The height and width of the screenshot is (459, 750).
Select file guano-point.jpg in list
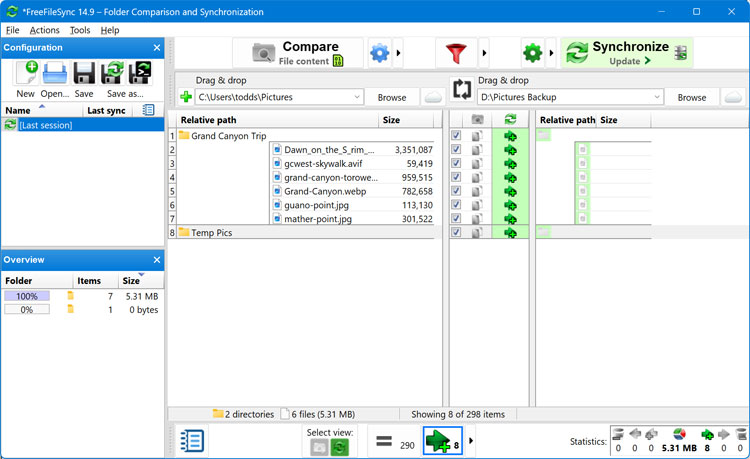tap(316, 205)
